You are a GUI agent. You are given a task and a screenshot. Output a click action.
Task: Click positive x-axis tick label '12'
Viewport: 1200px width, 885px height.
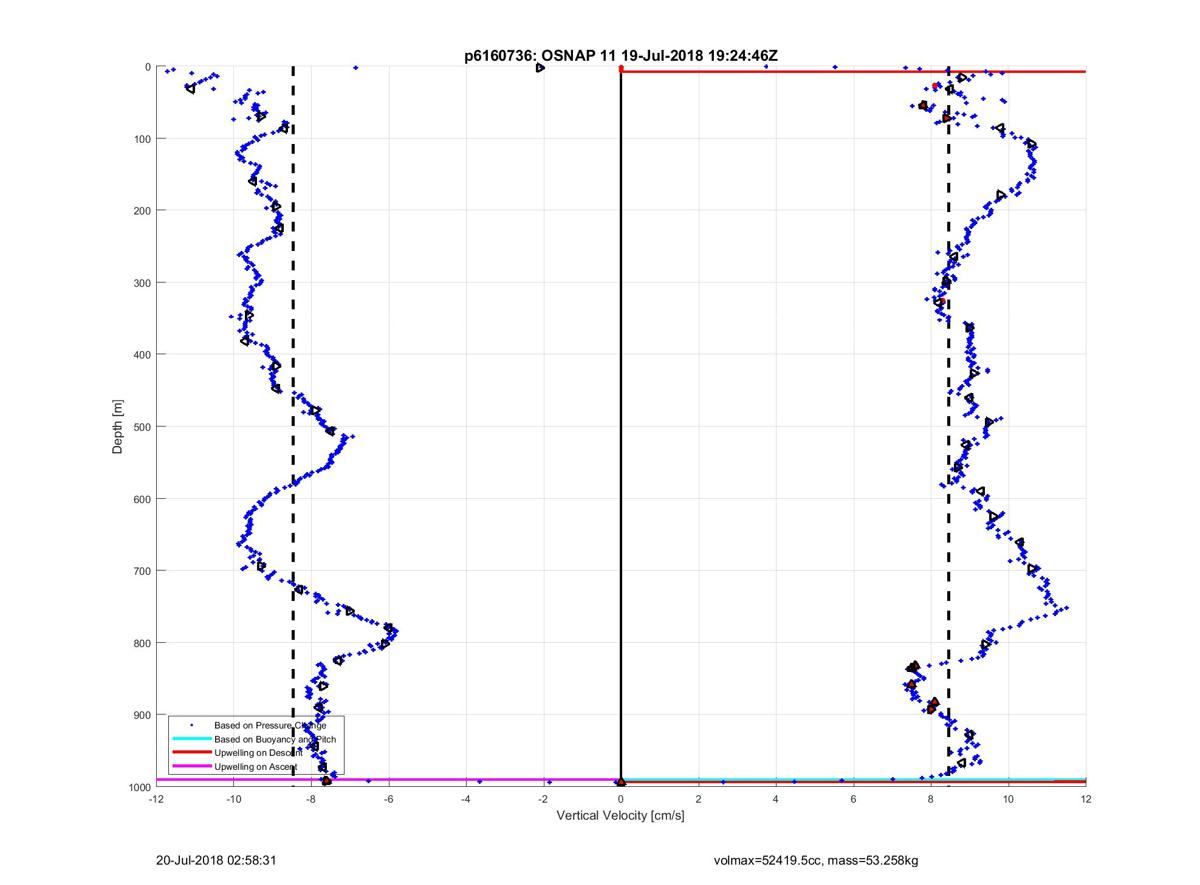1086,799
